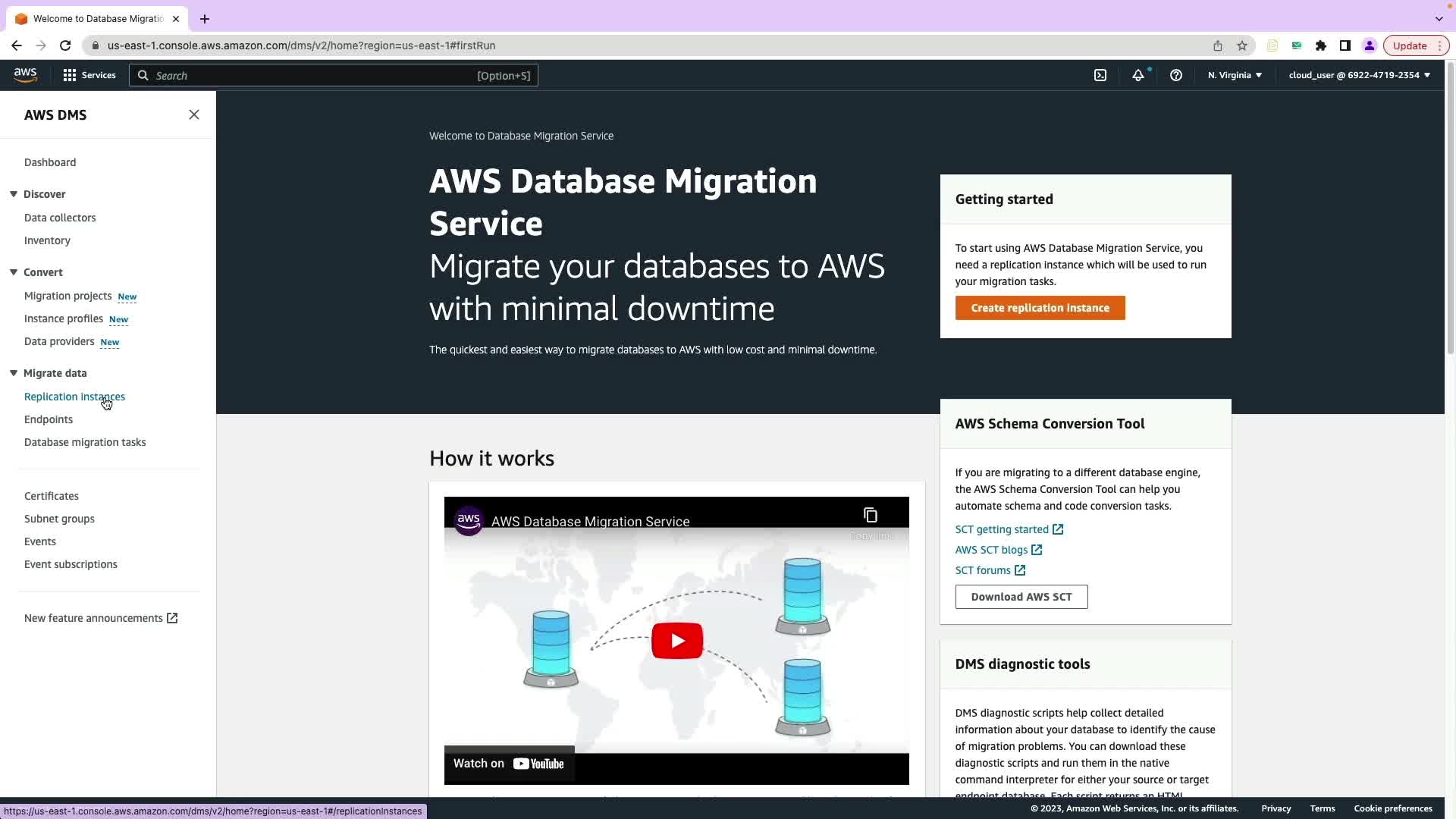Image resolution: width=1456 pixels, height=819 pixels.
Task: Open the N. Virginia region dropdown
Action: (x=1235, y=75)
